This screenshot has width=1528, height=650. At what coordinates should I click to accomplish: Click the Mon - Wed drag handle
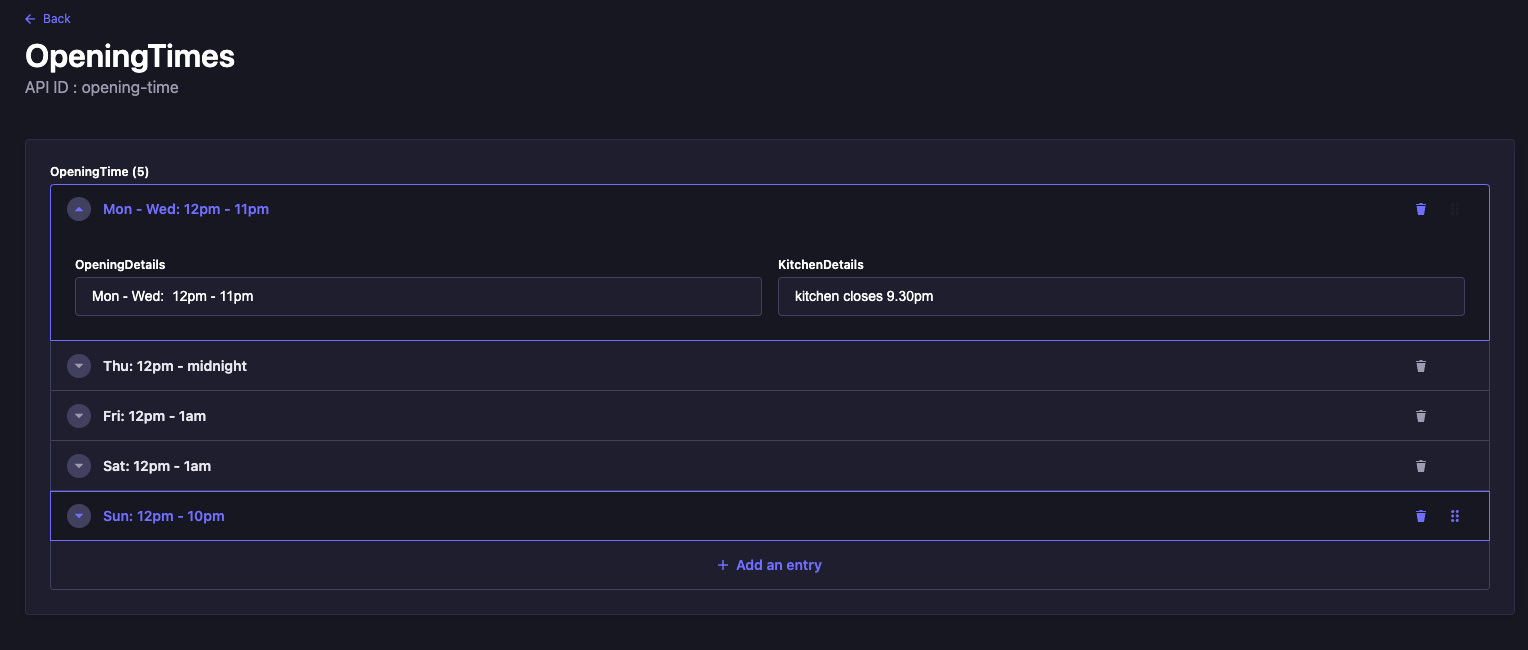pyautogui.click(x=1454, y=209)
